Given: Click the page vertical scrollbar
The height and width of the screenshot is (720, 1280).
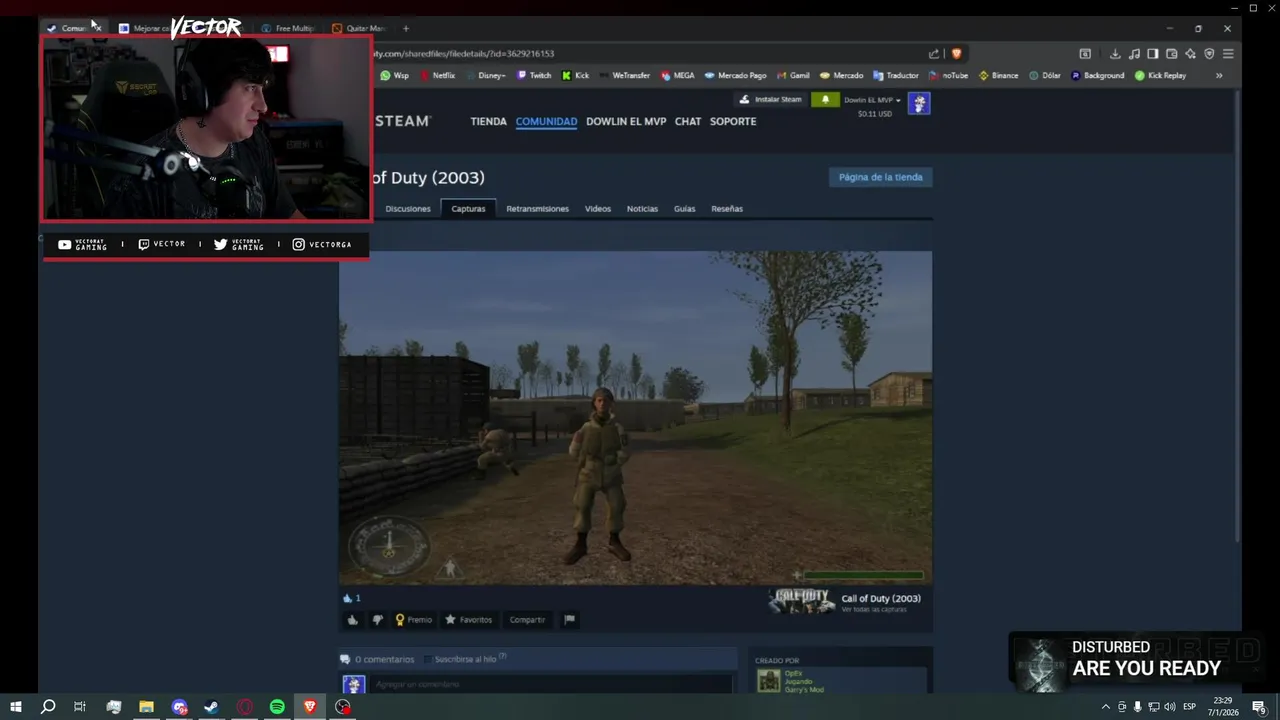Looking at the screenshot, I should (1239, 315).
